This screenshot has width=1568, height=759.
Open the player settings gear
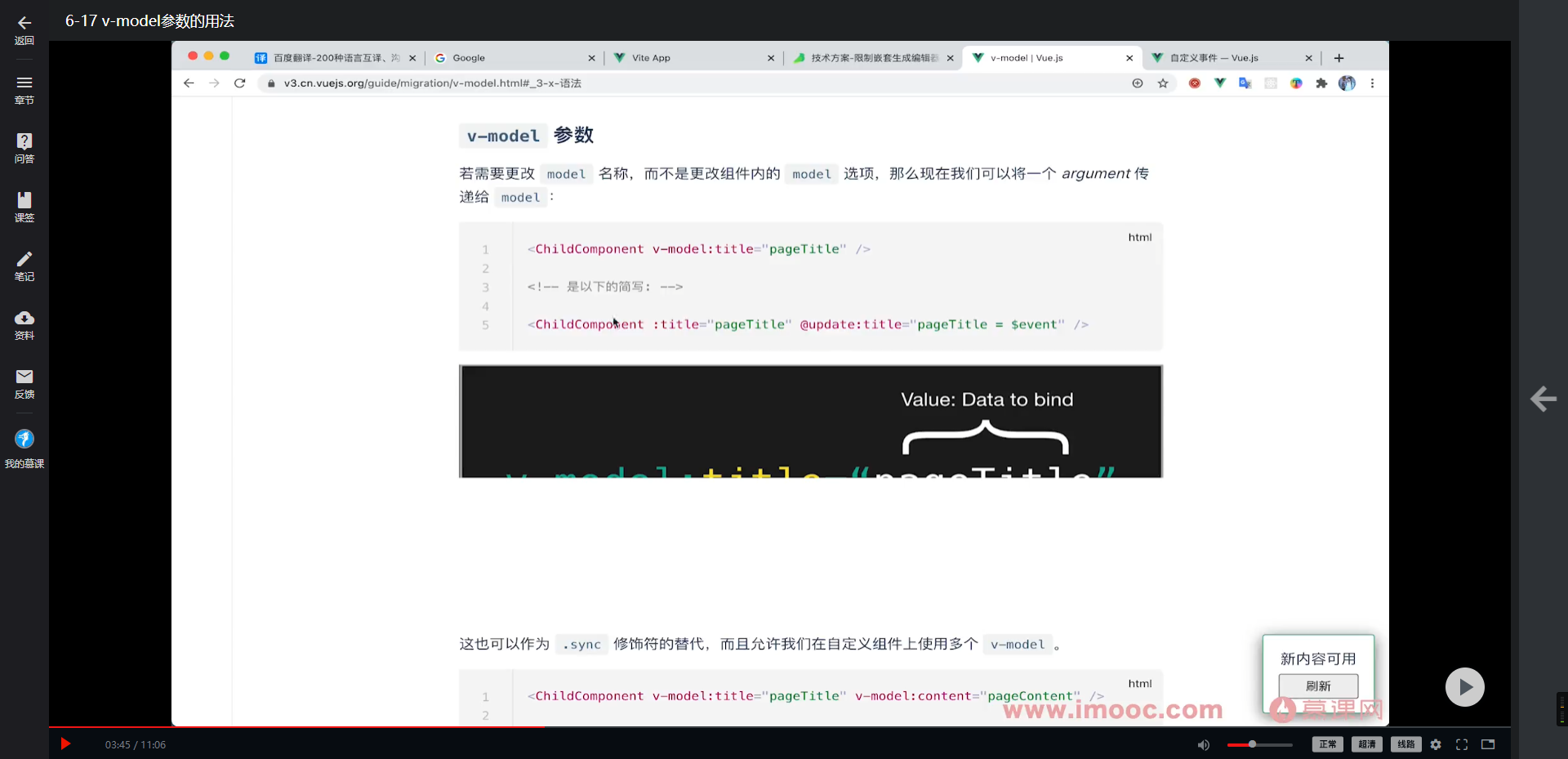coord(1436,744)
